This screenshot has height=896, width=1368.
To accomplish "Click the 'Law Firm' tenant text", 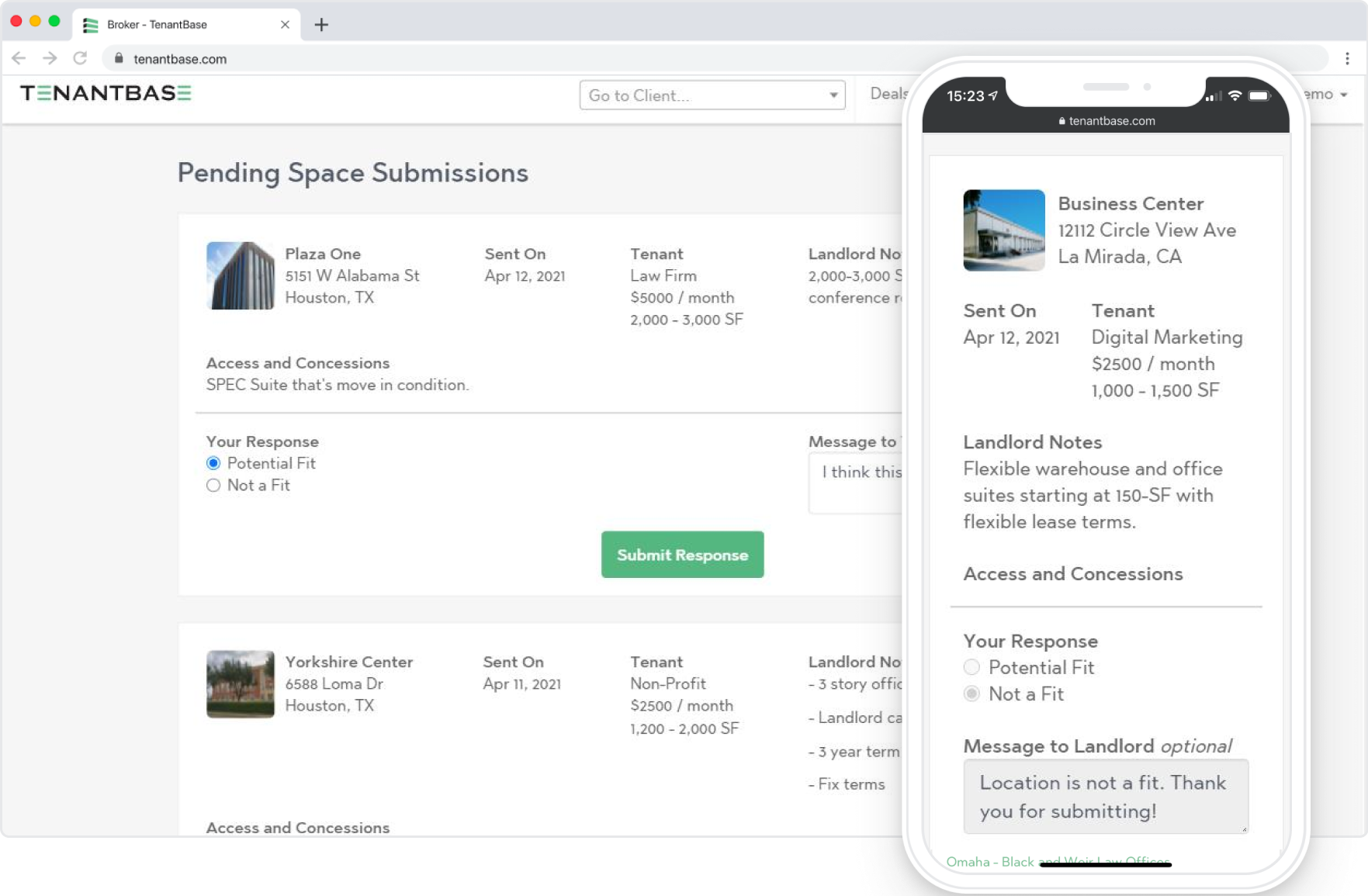I will [663, 275].
